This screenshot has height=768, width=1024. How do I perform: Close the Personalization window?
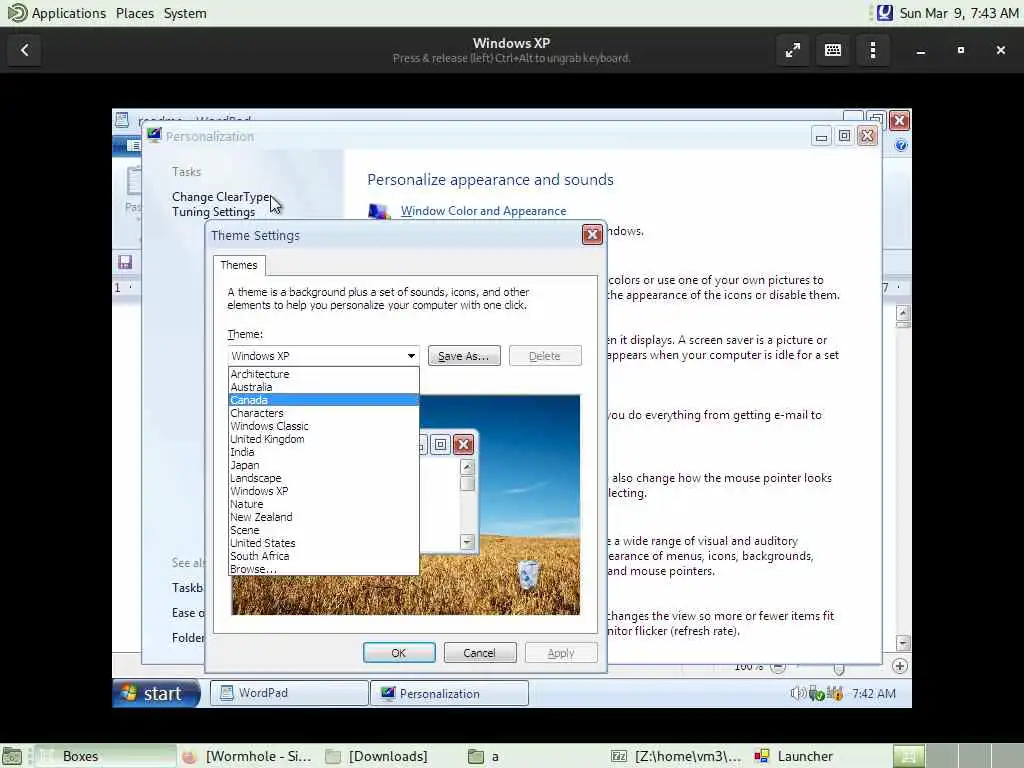[867, 136]
